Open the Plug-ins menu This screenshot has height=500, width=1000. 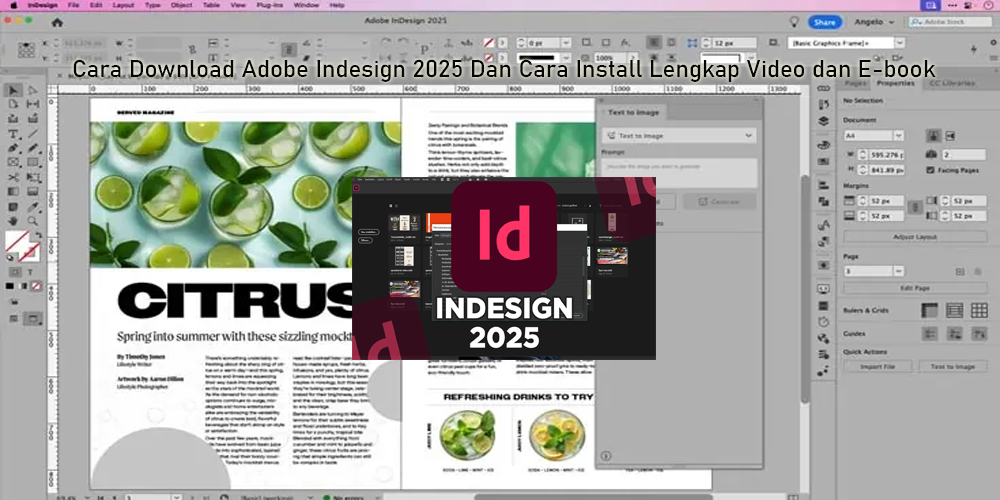(x=268, y=5)
